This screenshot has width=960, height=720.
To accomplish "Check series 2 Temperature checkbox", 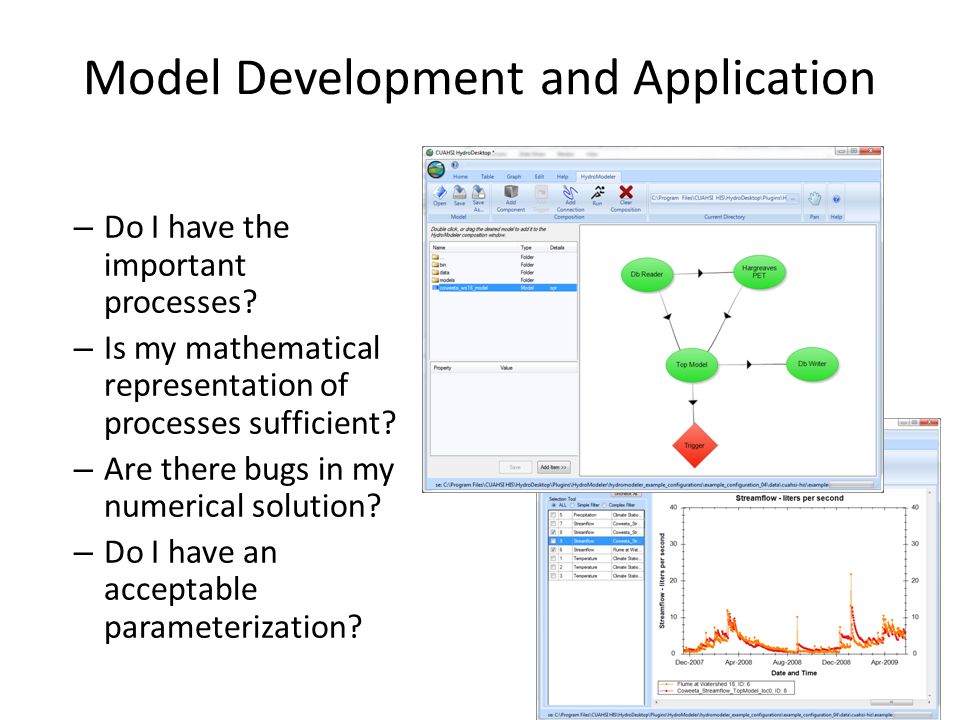I will tap(553, 567).
